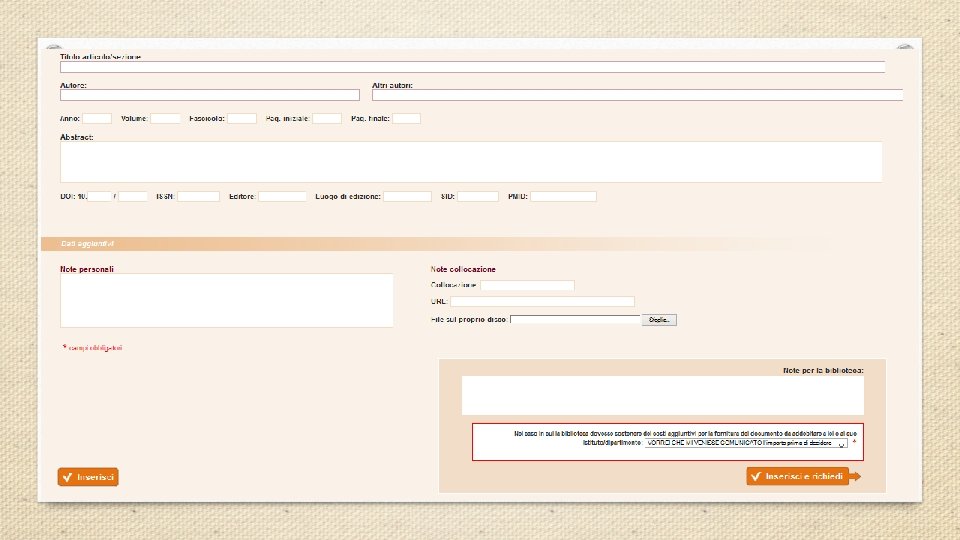Click the Pag. iniziale field
This screenshot has height=540, width=960.
pyautogui.click(x=327, y=119)
